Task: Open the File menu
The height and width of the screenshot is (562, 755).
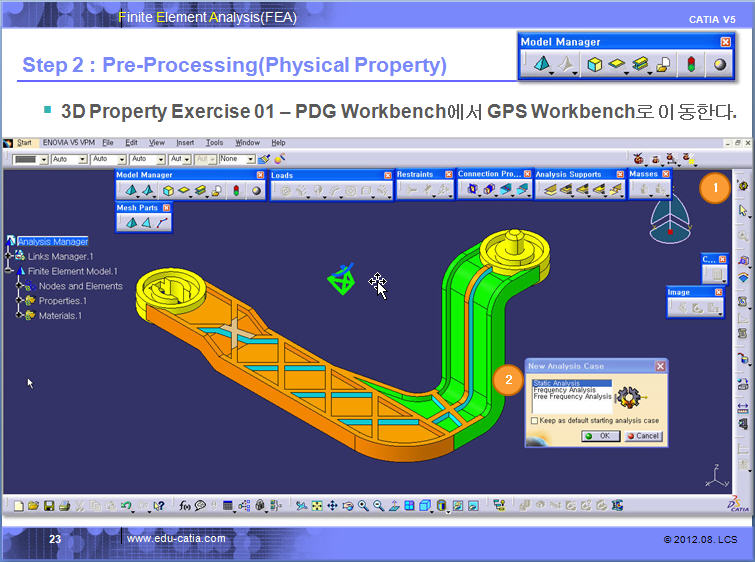Action: click(x=108, y=143)
